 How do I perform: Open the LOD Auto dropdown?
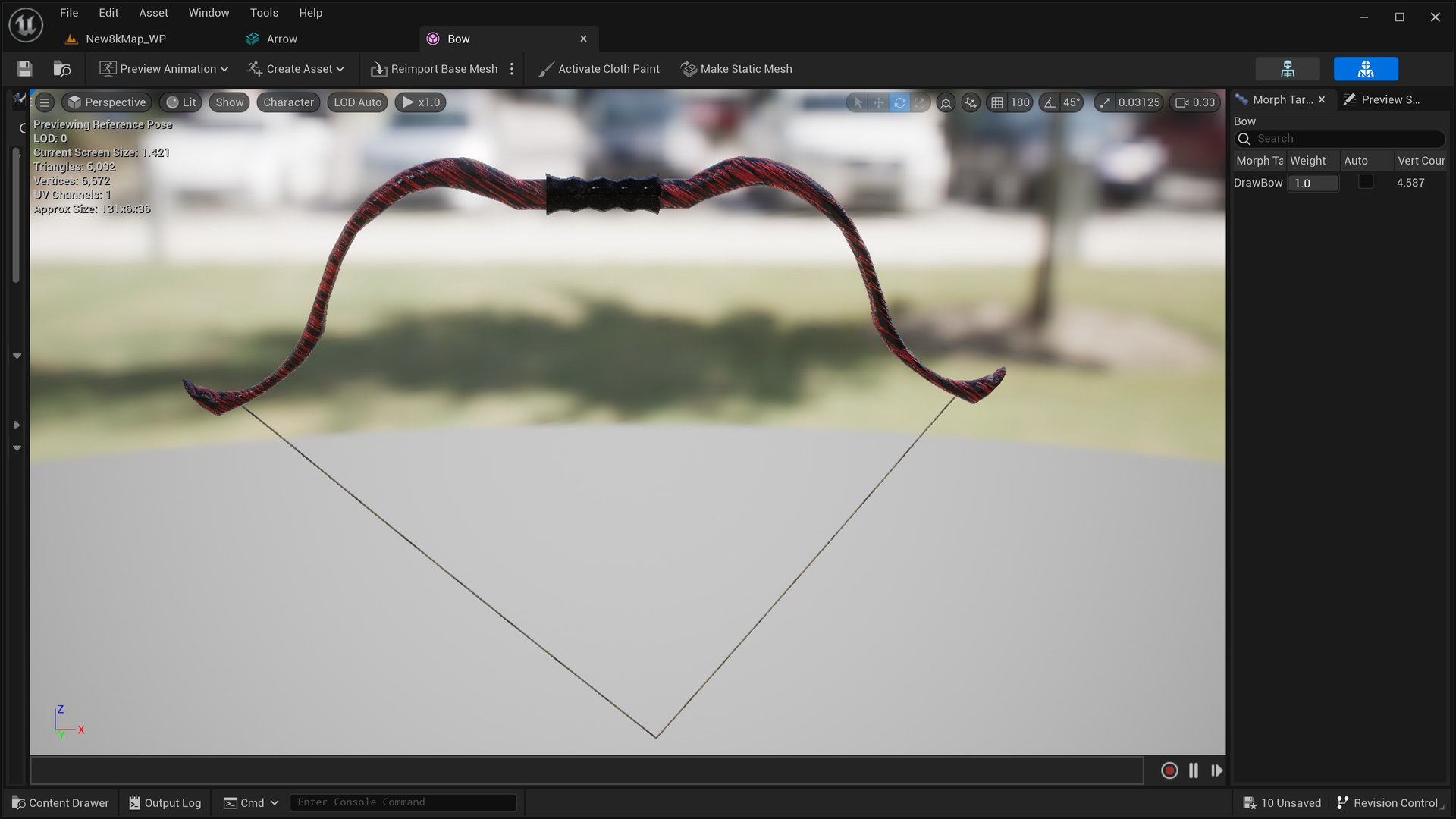[357, 102]
